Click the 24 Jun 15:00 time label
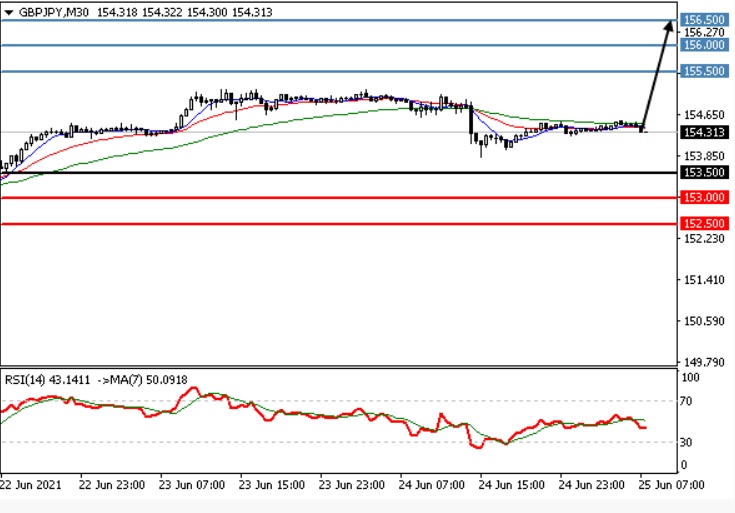Screen dimensions: 735x513 (x=512, y=485)
